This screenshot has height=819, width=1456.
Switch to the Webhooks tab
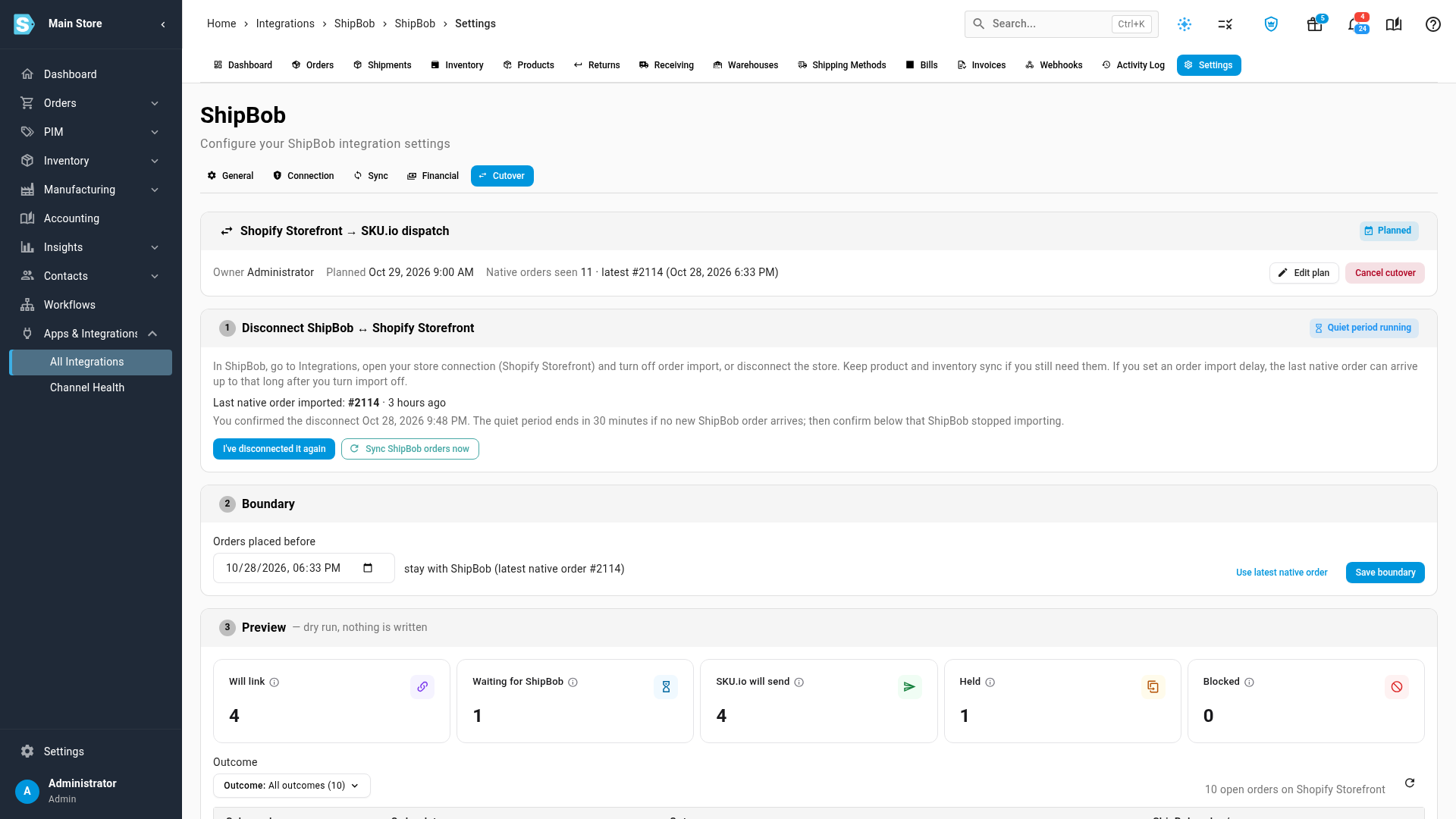point(1053,65)
